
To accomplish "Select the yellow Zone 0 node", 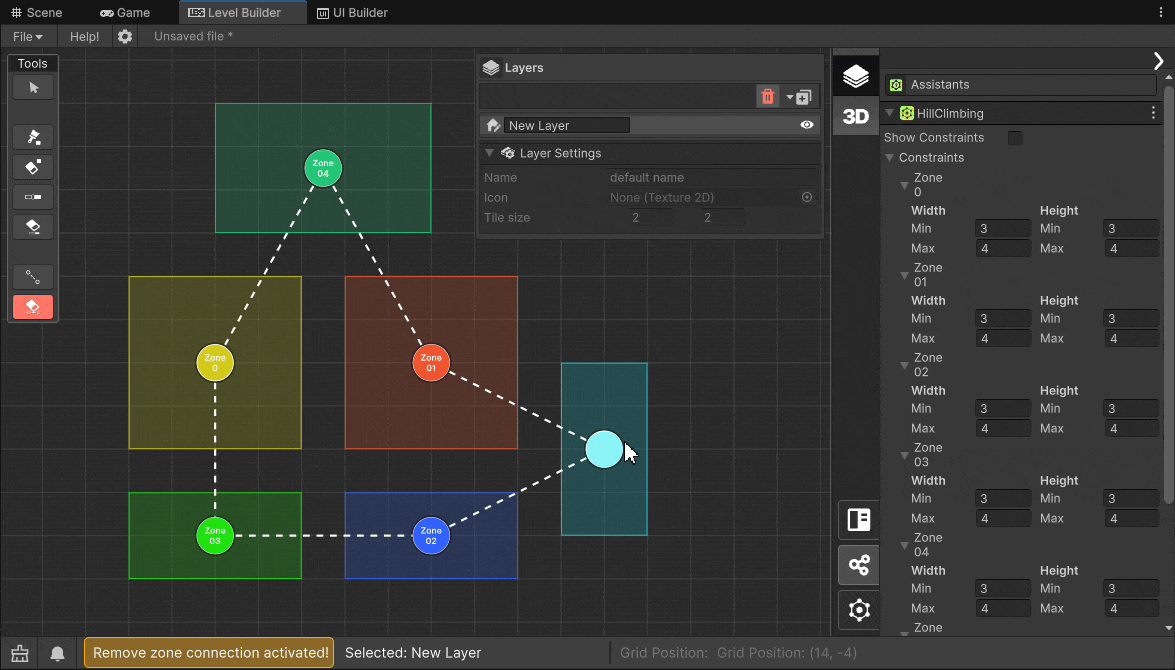I will tap(215, 363).
